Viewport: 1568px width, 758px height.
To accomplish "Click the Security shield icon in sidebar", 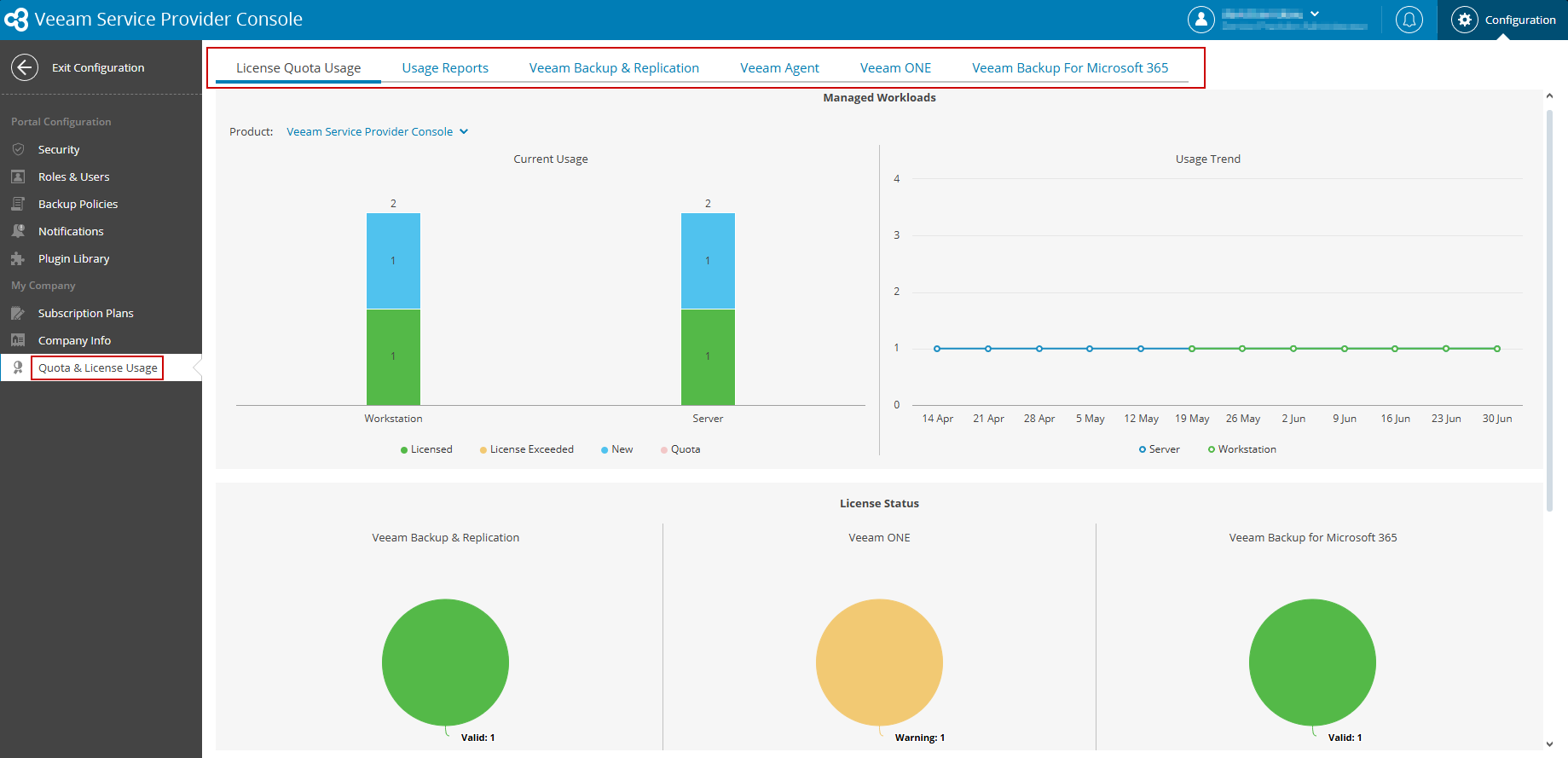I will 18,149.
